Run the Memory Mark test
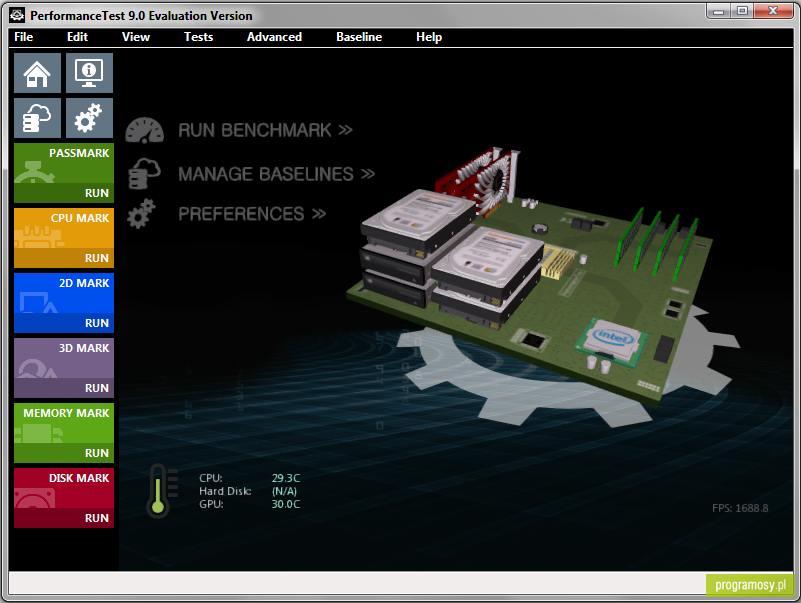The image size is (801, 603). pyautogui.click(x=97, y=453)
